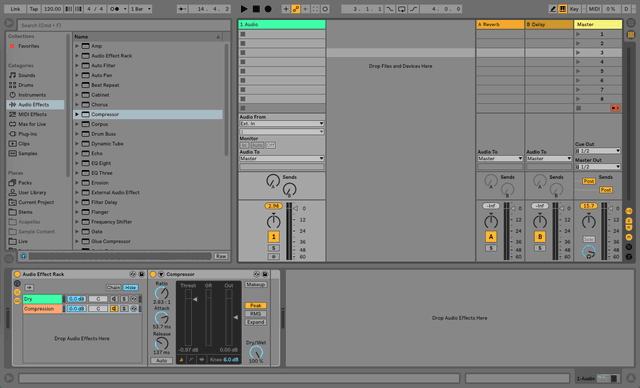The width and height of the screenshot is (640, 388).
Task: Click the Play button in transport
Action: [x=244, y=9]
